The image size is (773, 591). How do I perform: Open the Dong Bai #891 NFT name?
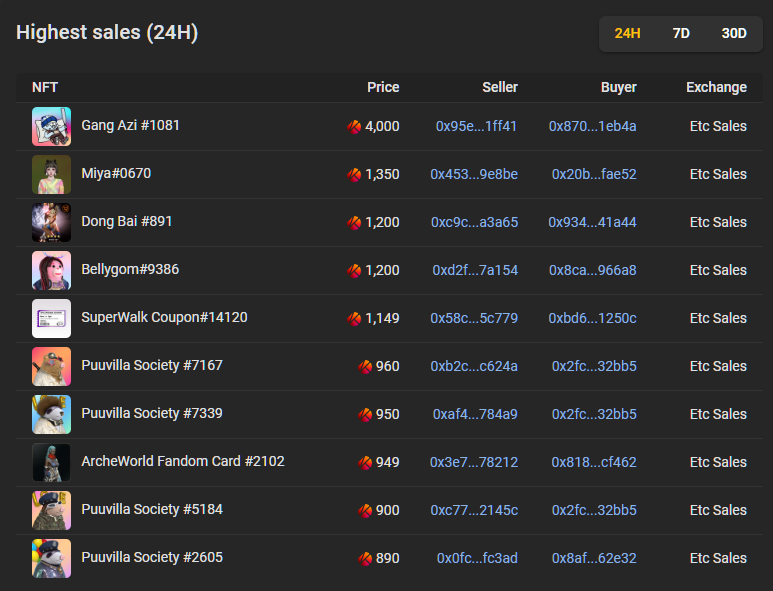[127, 221]
